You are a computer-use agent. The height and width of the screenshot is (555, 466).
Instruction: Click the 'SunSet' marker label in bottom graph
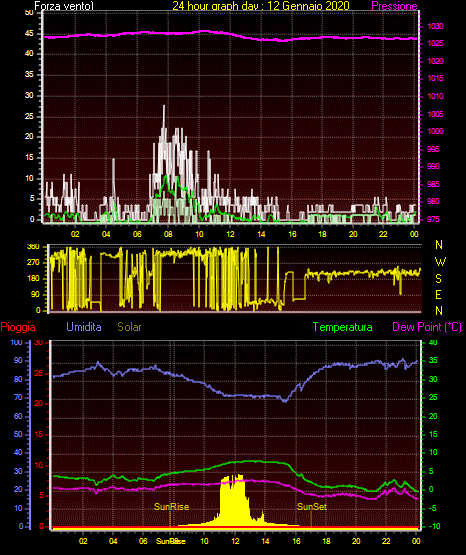[x=311, y=507]
